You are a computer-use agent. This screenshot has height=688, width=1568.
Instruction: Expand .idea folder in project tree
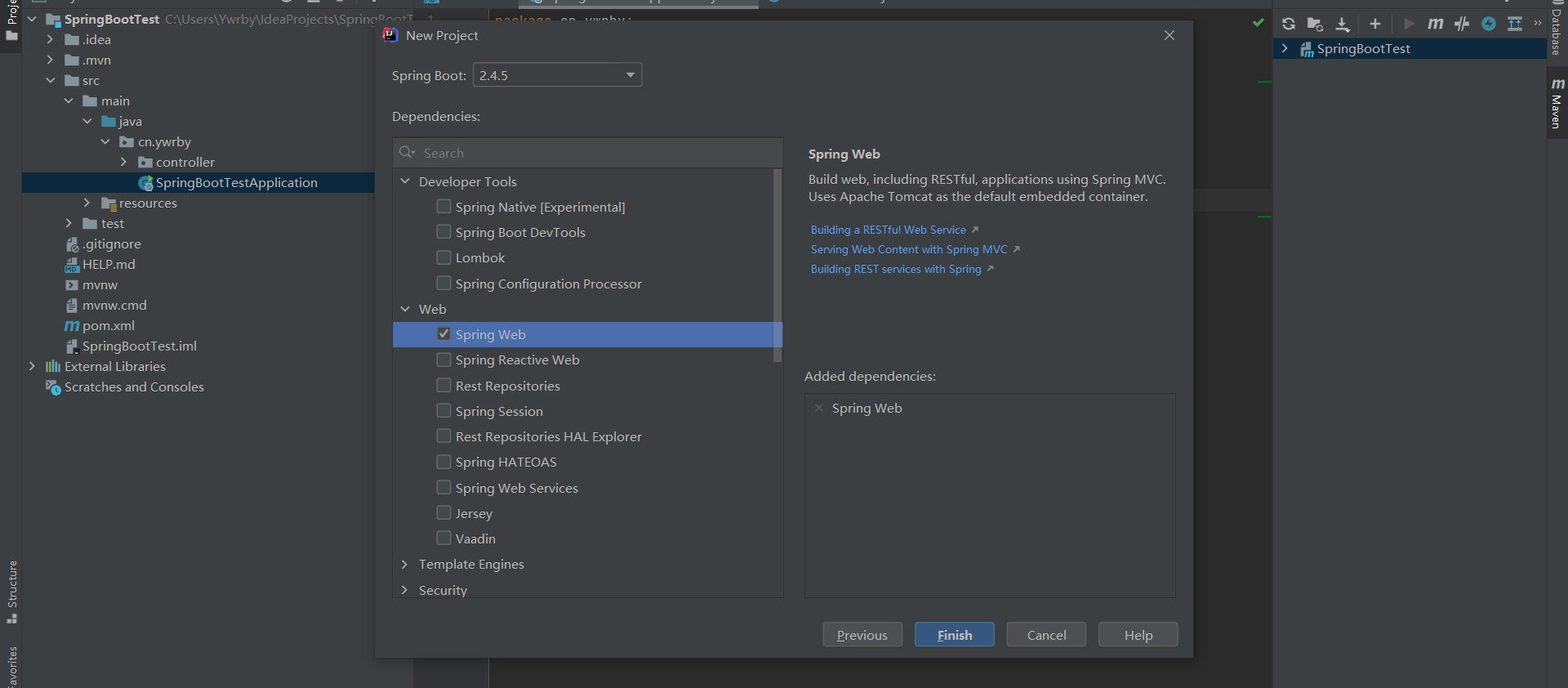(50, 39)
